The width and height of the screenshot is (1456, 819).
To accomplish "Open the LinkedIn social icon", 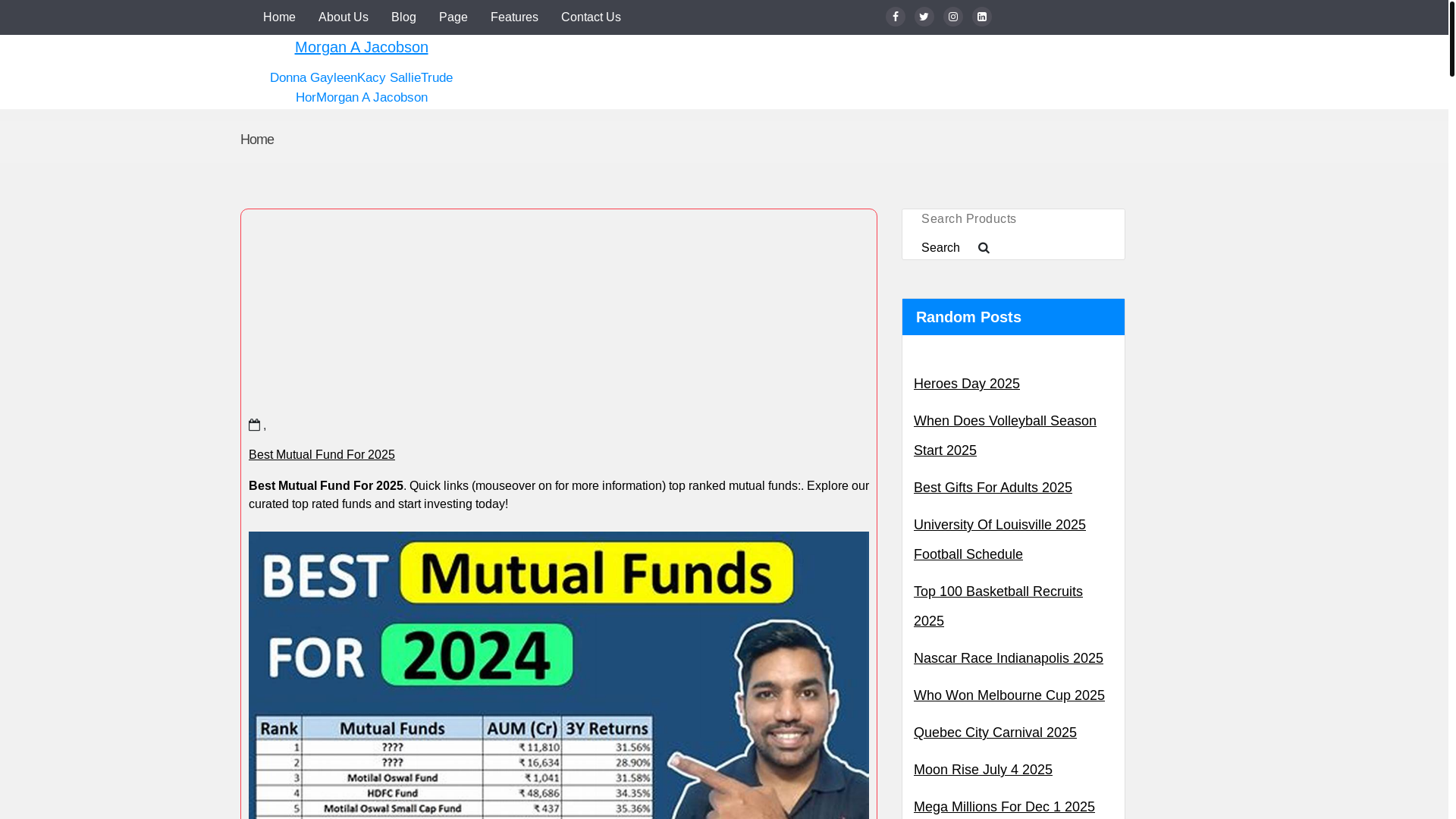I will pyautogui.click(x=981, y=17).
